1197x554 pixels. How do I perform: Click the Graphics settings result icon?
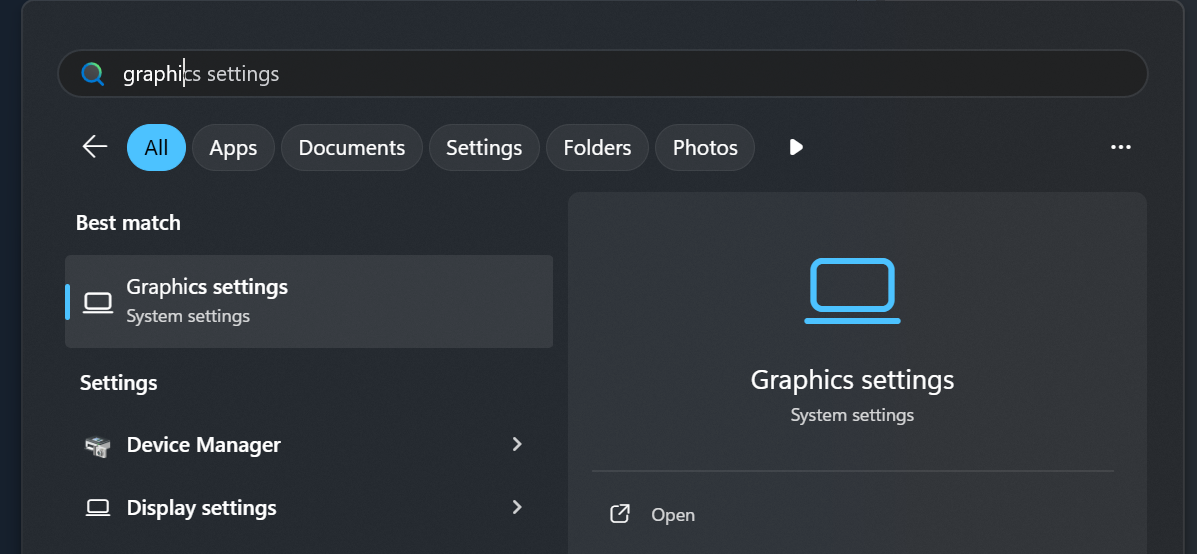(x=97, y=301)
